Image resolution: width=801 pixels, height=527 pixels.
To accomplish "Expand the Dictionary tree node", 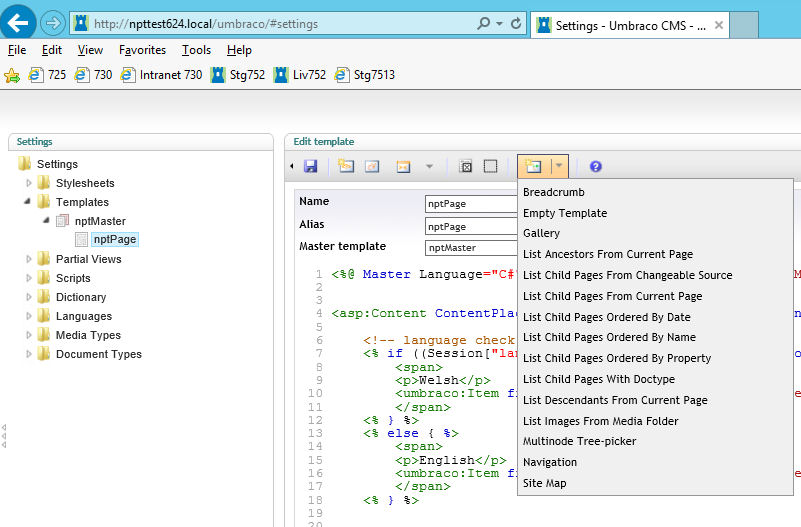I will (29, 297).
